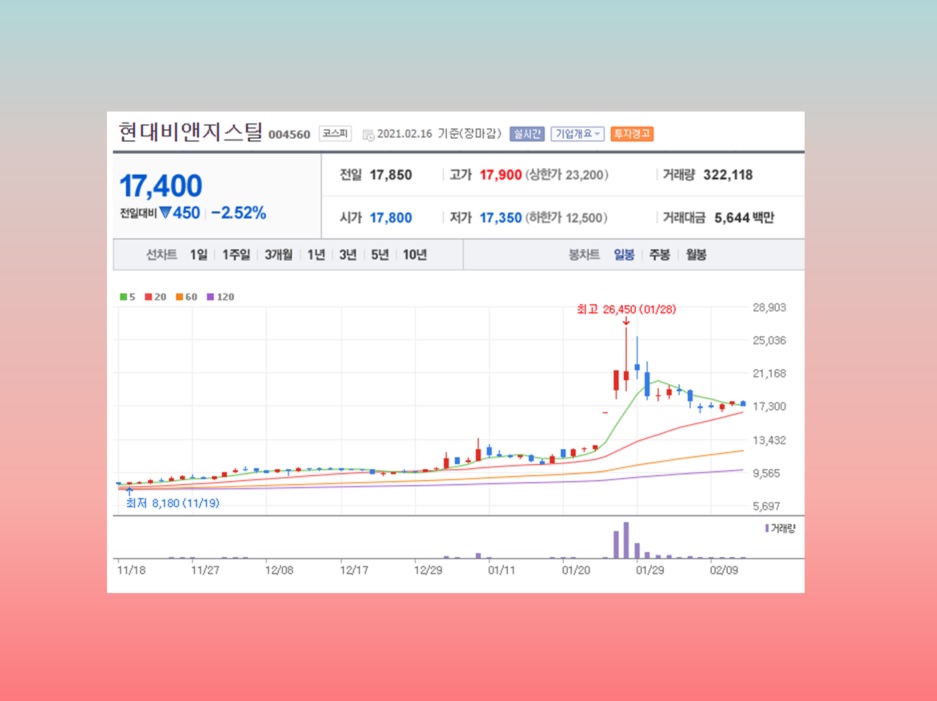
Task: Click the 최저 8,180 (11/19) annotation
Action: coord(173,503)
